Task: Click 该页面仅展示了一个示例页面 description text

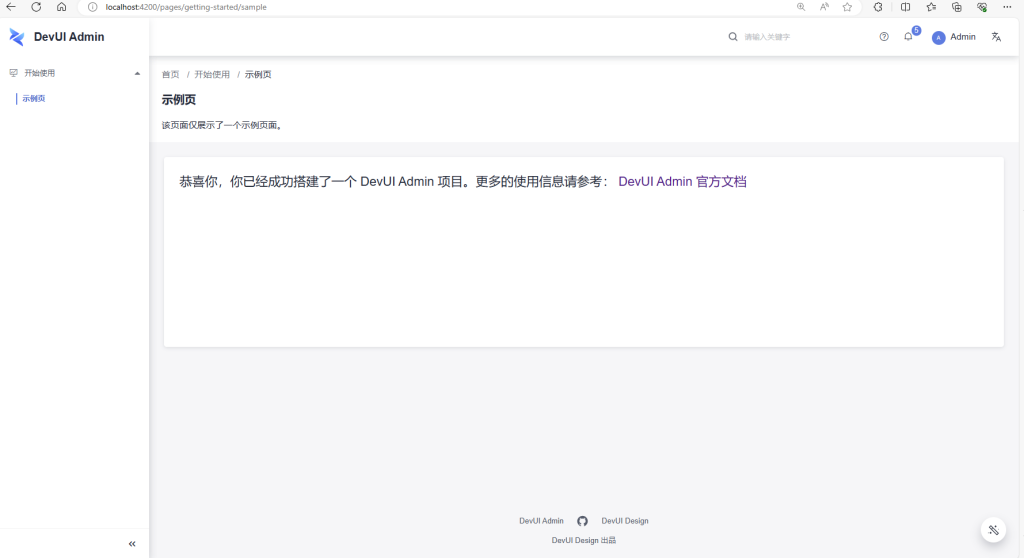Action: click(223, 125)
